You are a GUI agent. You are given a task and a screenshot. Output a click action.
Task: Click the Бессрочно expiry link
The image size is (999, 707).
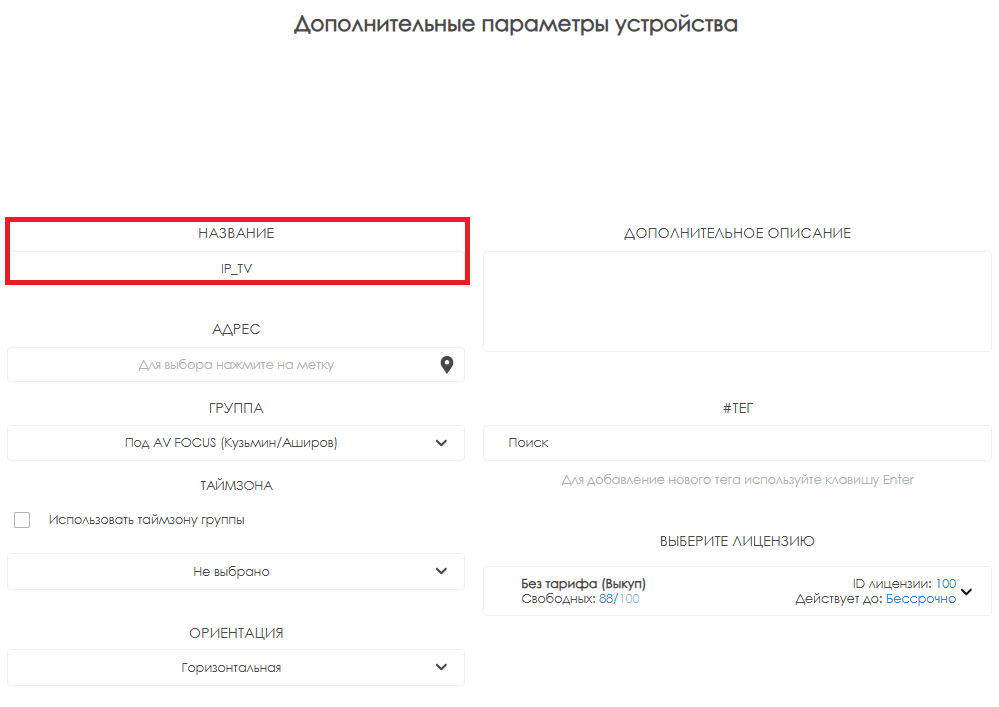tap(920, 599)
